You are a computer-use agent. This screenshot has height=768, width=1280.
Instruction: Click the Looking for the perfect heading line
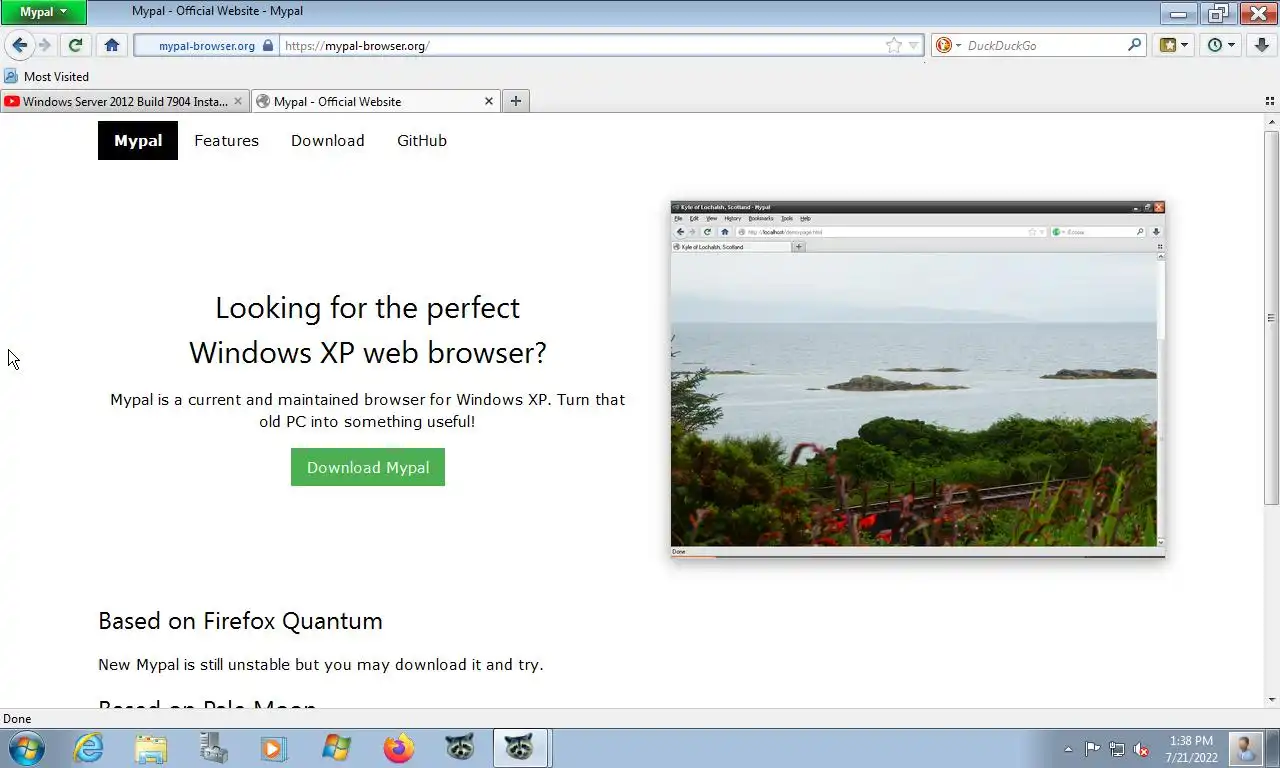(x=368, y=307)
